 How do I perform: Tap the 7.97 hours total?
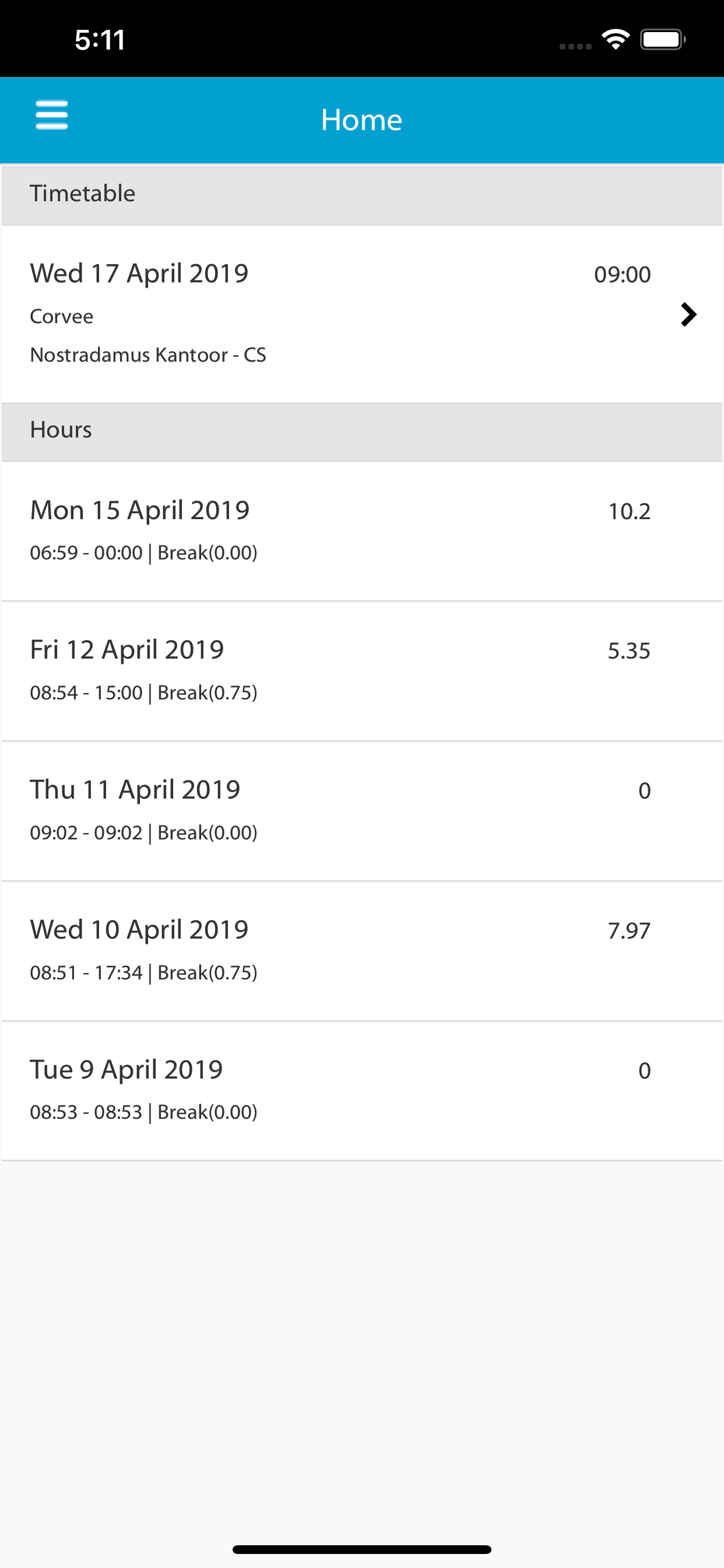(628, 932)
